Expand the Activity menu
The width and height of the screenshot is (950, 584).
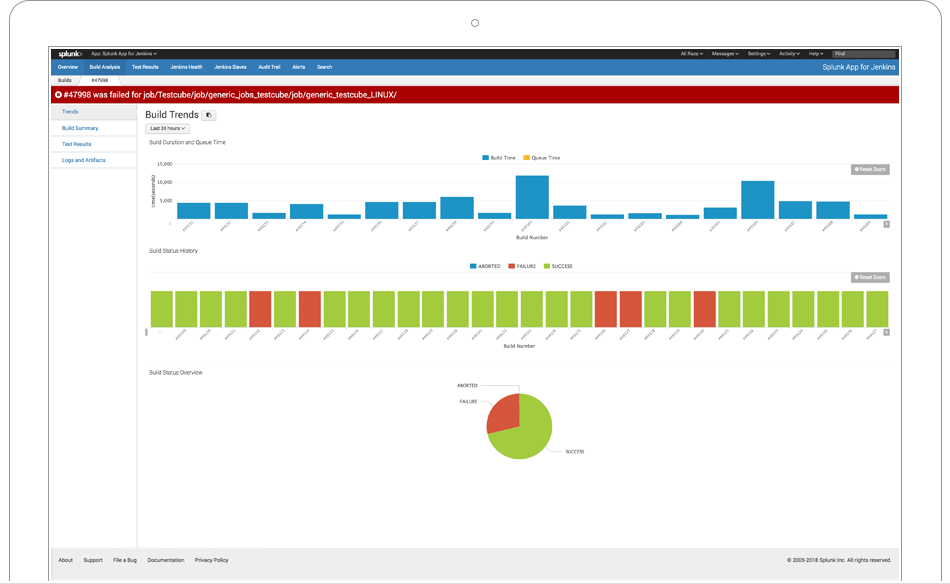tap(789, 54)
